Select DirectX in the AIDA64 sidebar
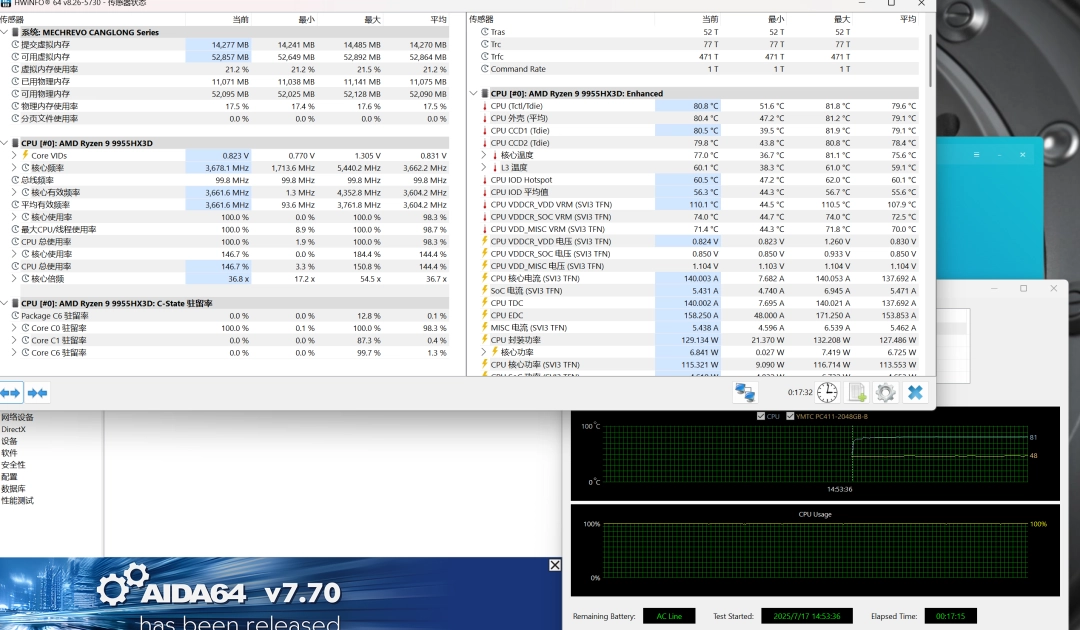The width and height of the screenshot is (1080, 630). 14,429
